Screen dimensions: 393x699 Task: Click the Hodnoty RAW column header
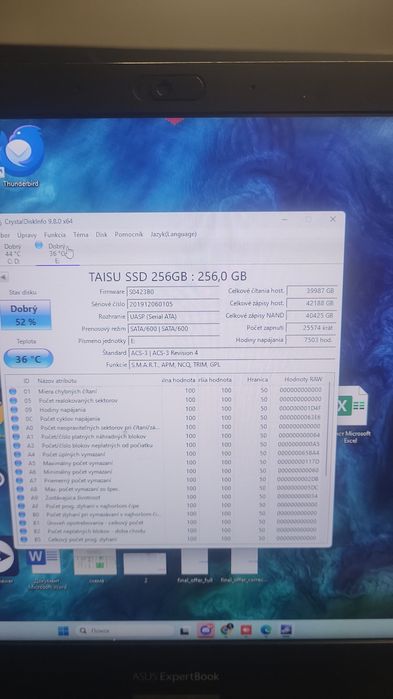303,379
